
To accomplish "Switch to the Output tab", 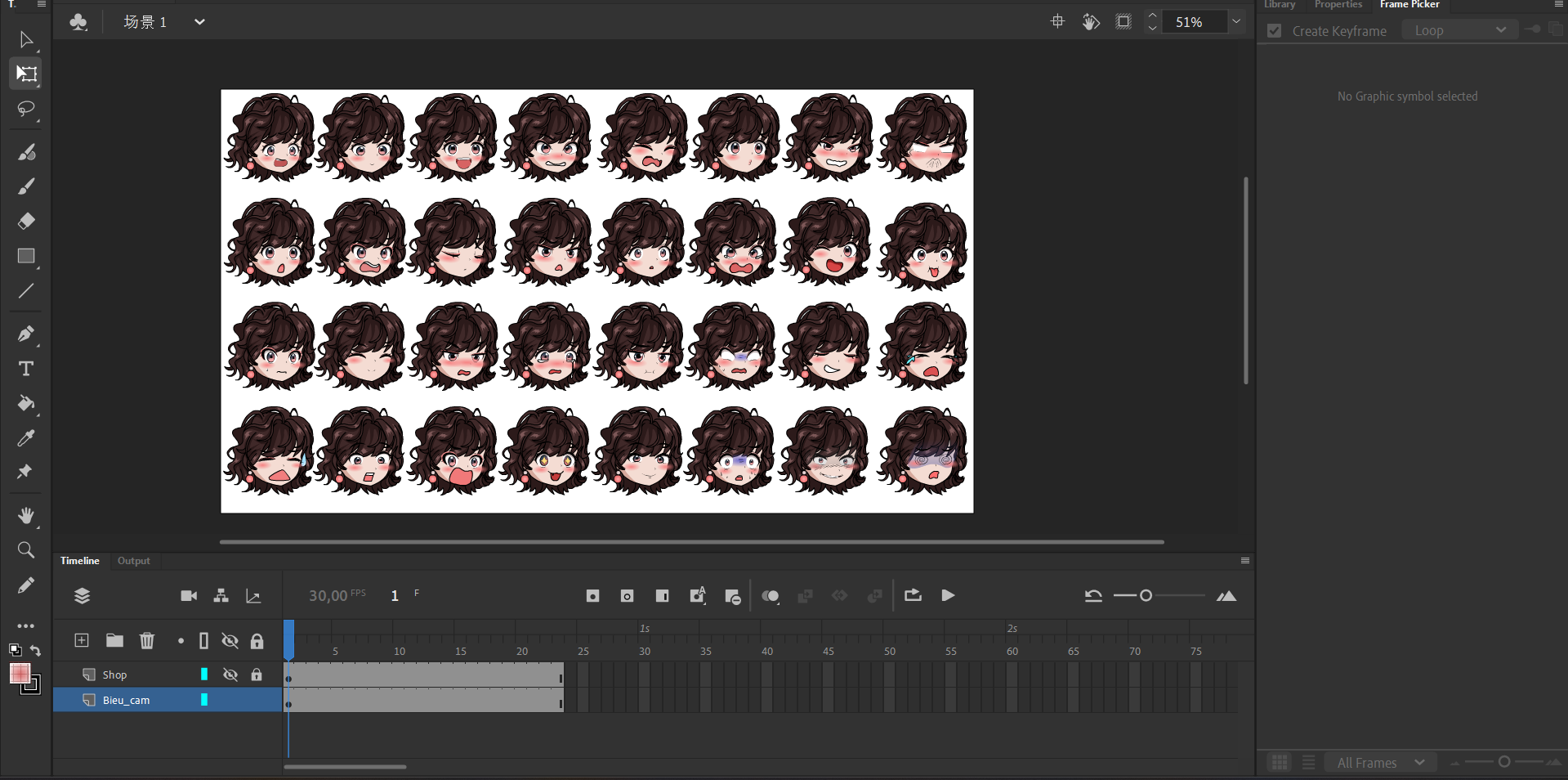I will point(133,561).
